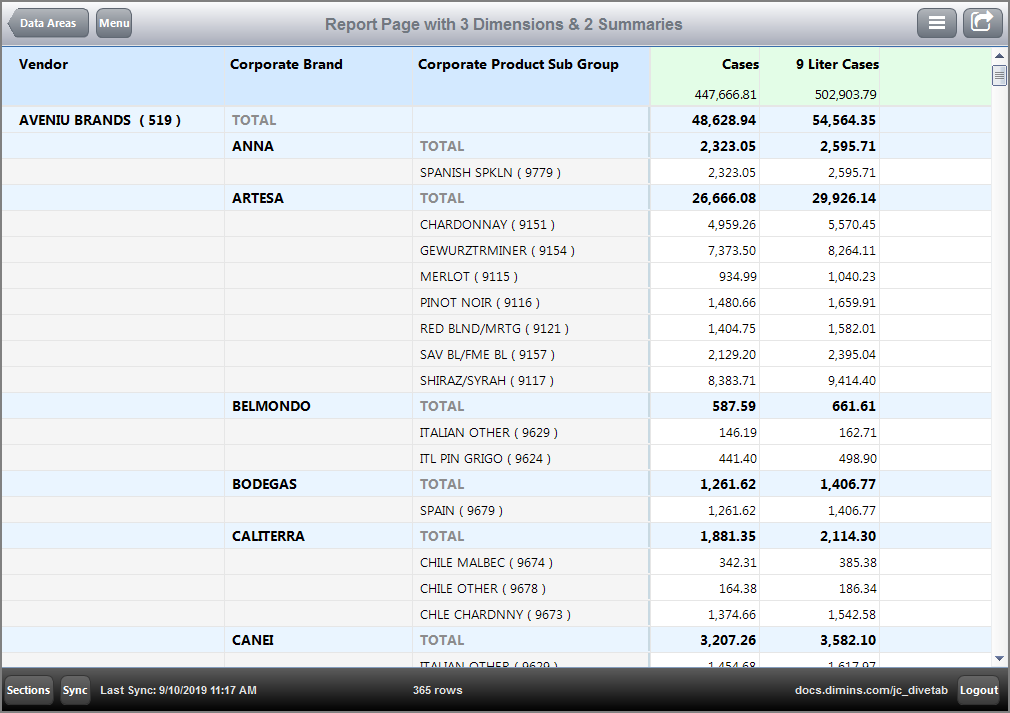Click Pinot Noir value 1,659.91
Viewport: 1010px width, 713px height.
[x=852, y=303]
